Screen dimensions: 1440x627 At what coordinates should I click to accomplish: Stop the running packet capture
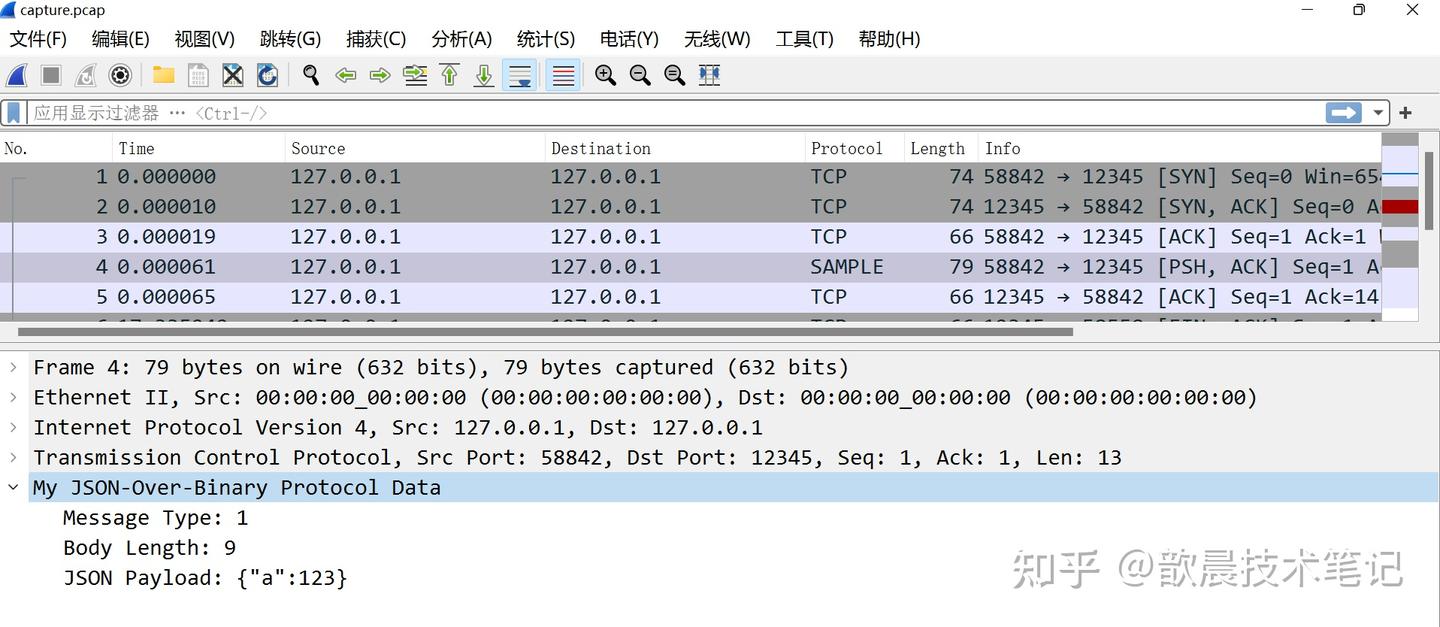point(51,75)
